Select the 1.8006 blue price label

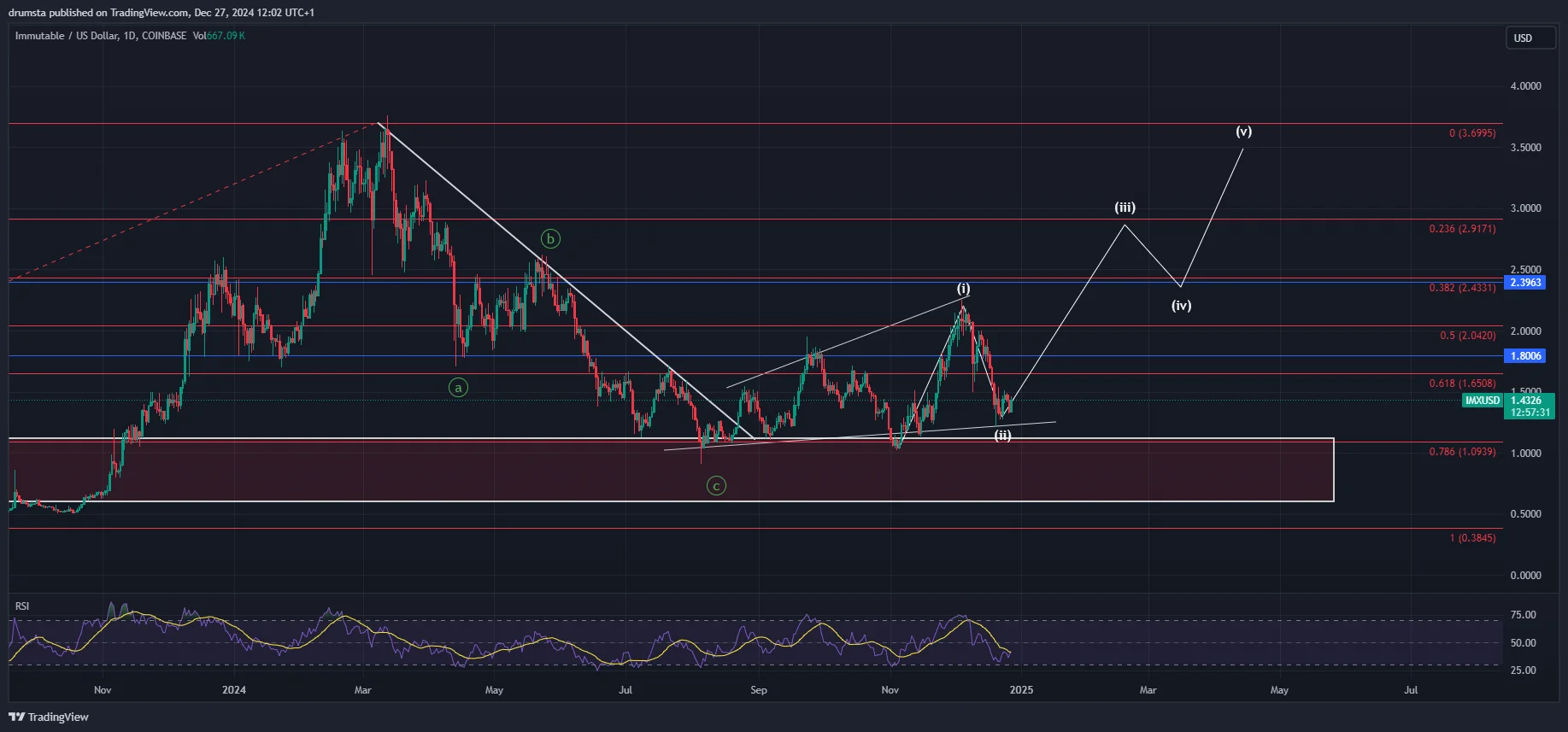(1525, 356)
